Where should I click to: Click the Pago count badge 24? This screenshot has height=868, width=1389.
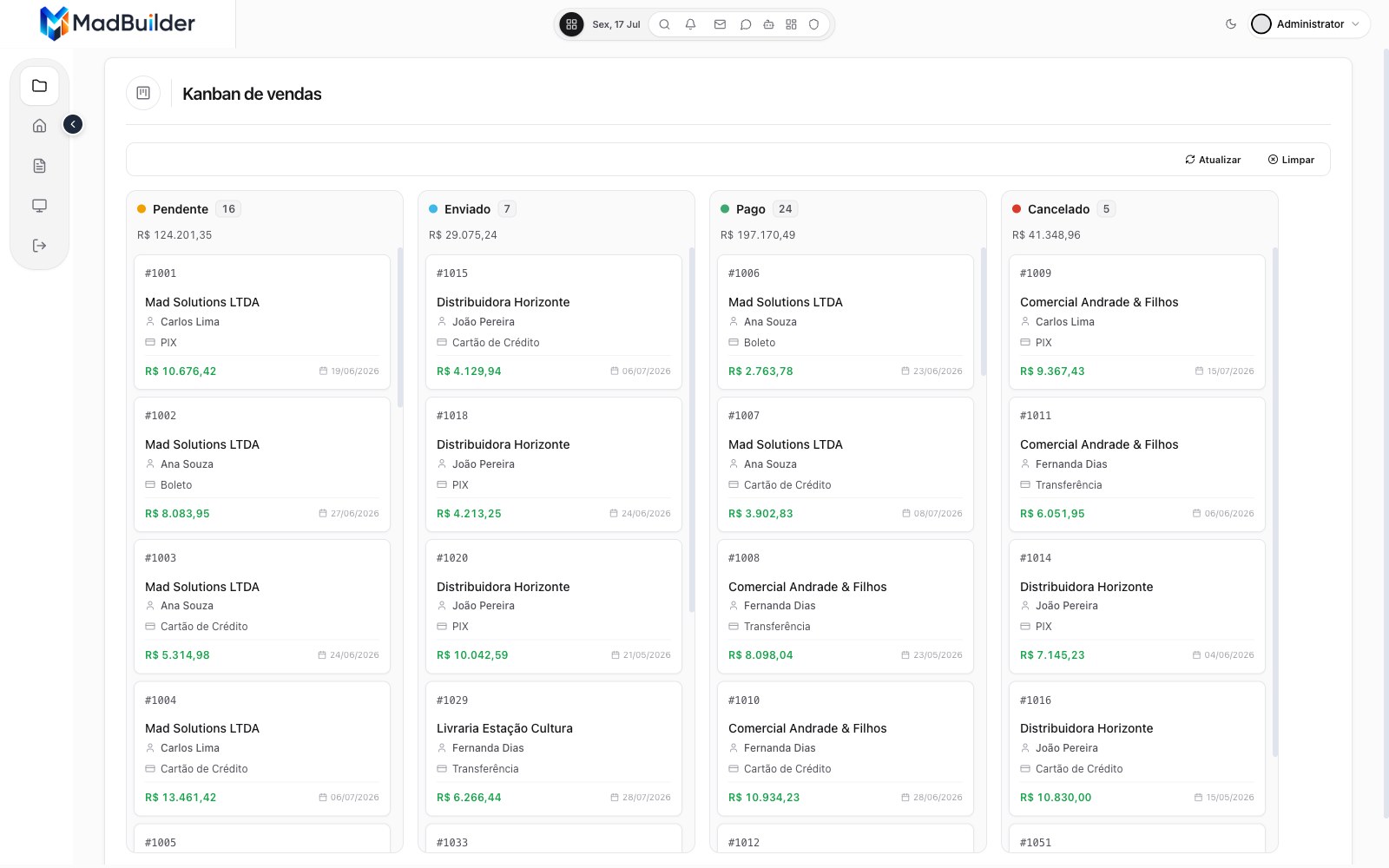(786, 209)
